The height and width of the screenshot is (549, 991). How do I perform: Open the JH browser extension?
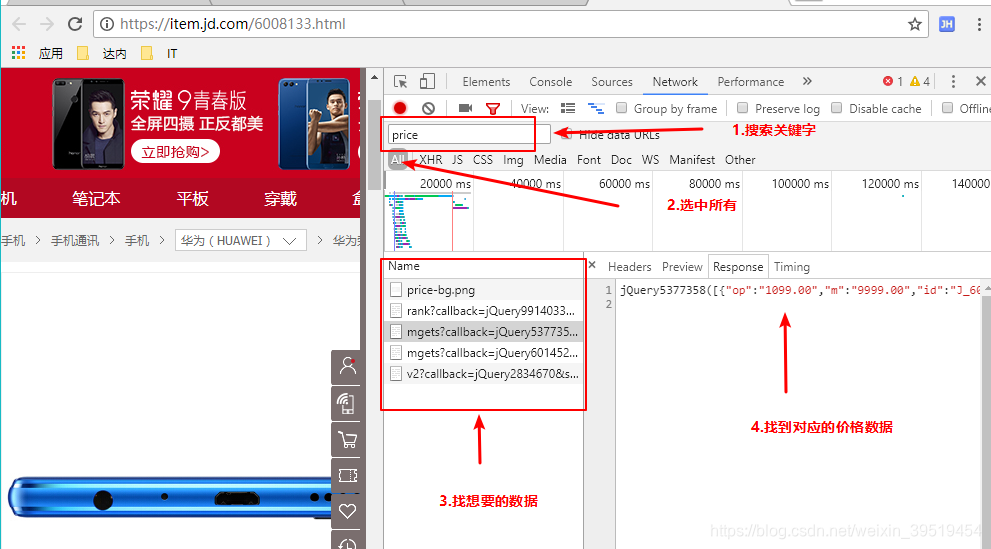[947, 24]
